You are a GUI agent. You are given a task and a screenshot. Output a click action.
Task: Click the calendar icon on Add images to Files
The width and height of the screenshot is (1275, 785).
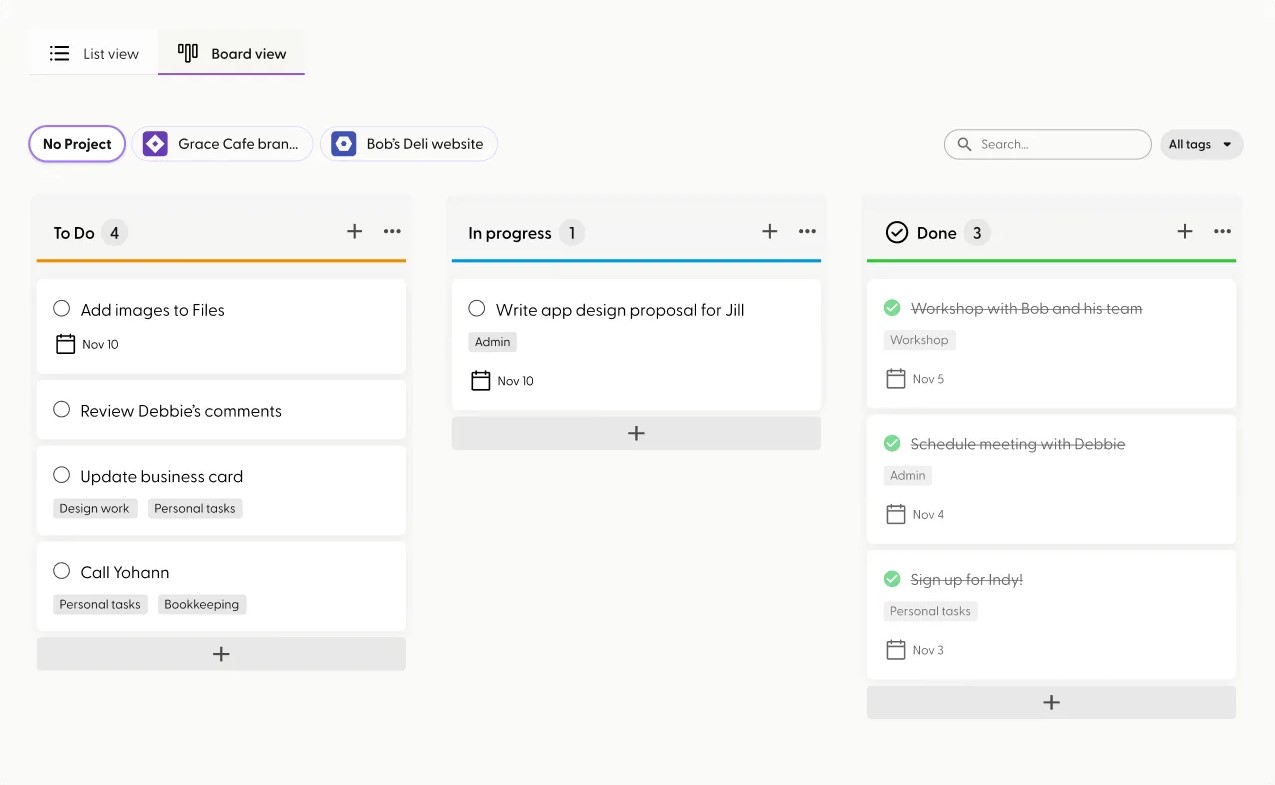coord(65,344)
